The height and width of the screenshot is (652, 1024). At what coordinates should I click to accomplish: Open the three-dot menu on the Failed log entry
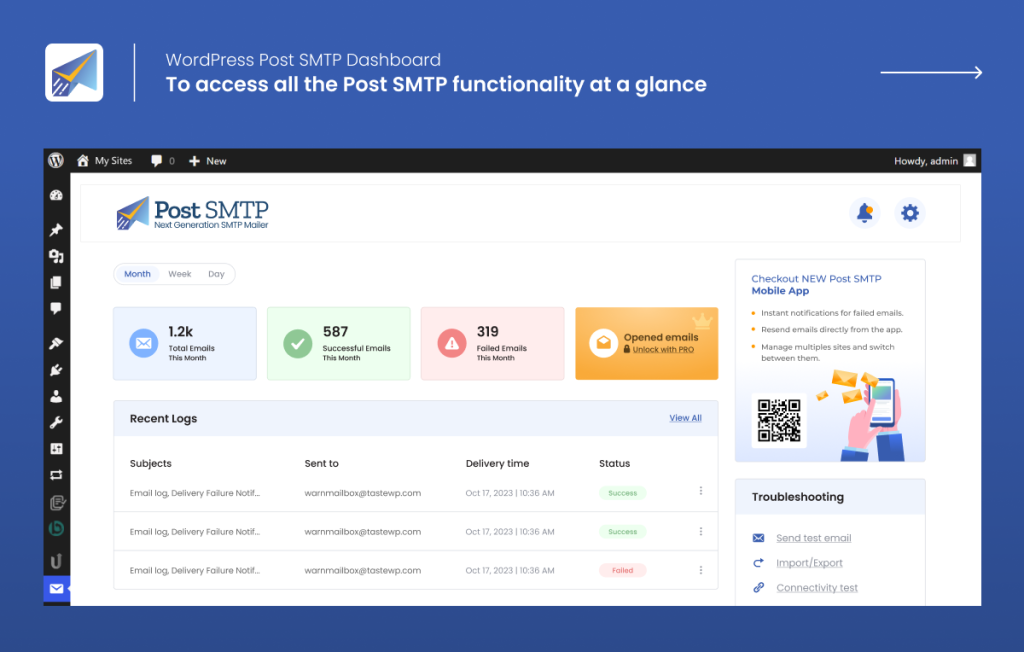[701, 569]
